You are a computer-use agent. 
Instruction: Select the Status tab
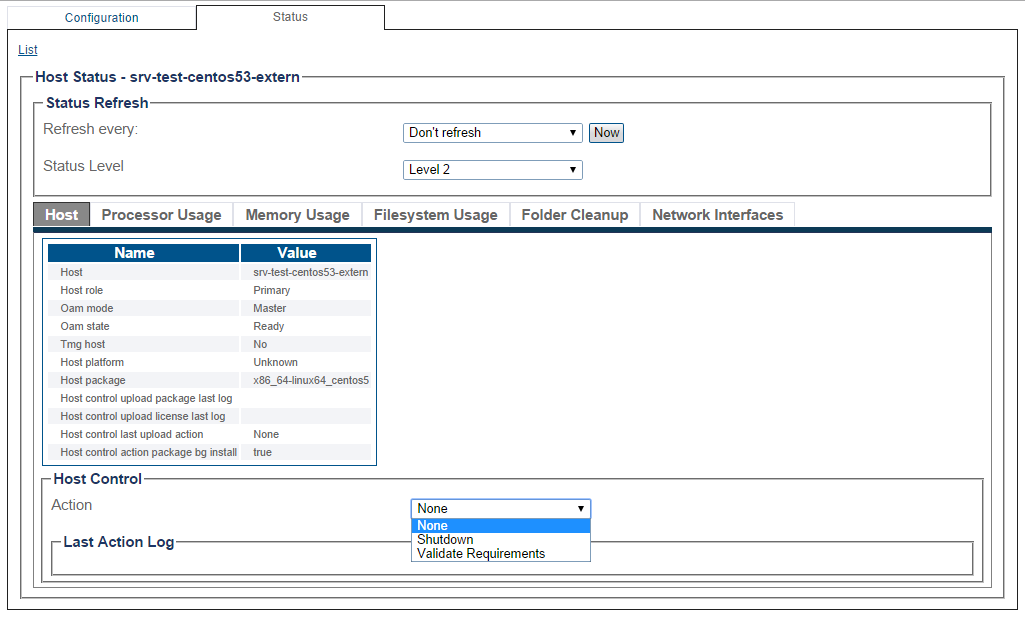pos(290,17)
